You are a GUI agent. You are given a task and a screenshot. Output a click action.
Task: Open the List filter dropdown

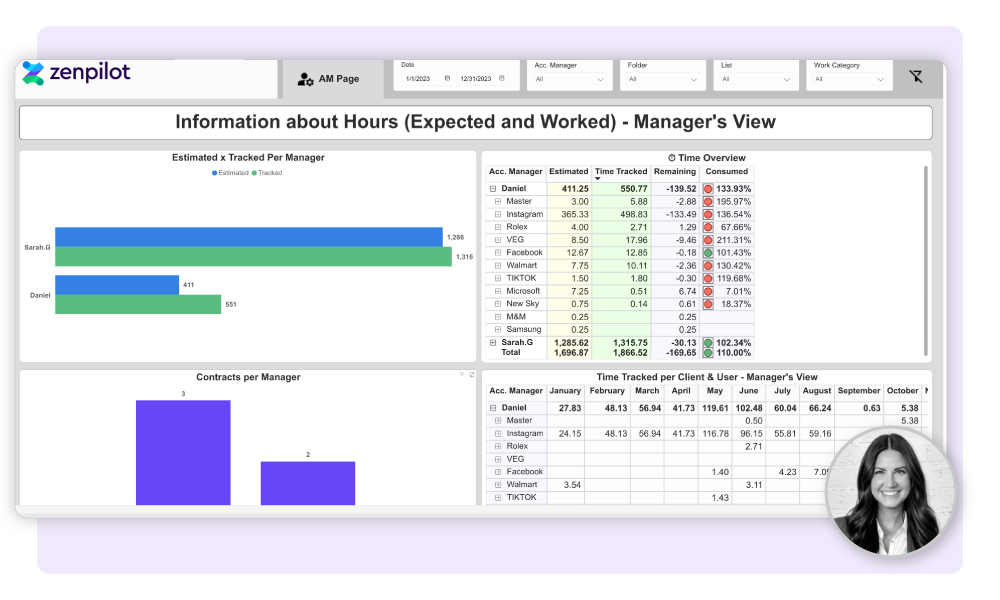(756, 79)
